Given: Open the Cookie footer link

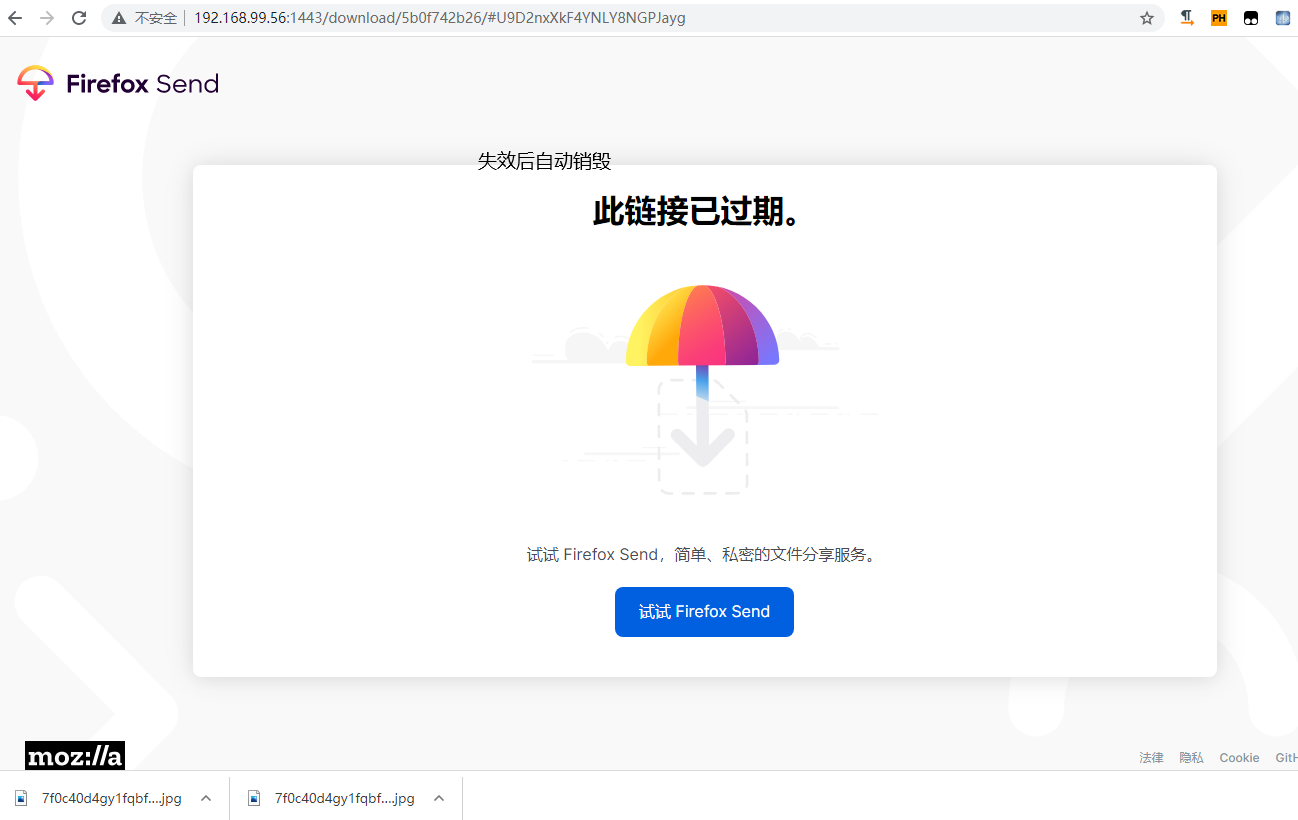Looking at the screenshot, I should coord(1239,757).
